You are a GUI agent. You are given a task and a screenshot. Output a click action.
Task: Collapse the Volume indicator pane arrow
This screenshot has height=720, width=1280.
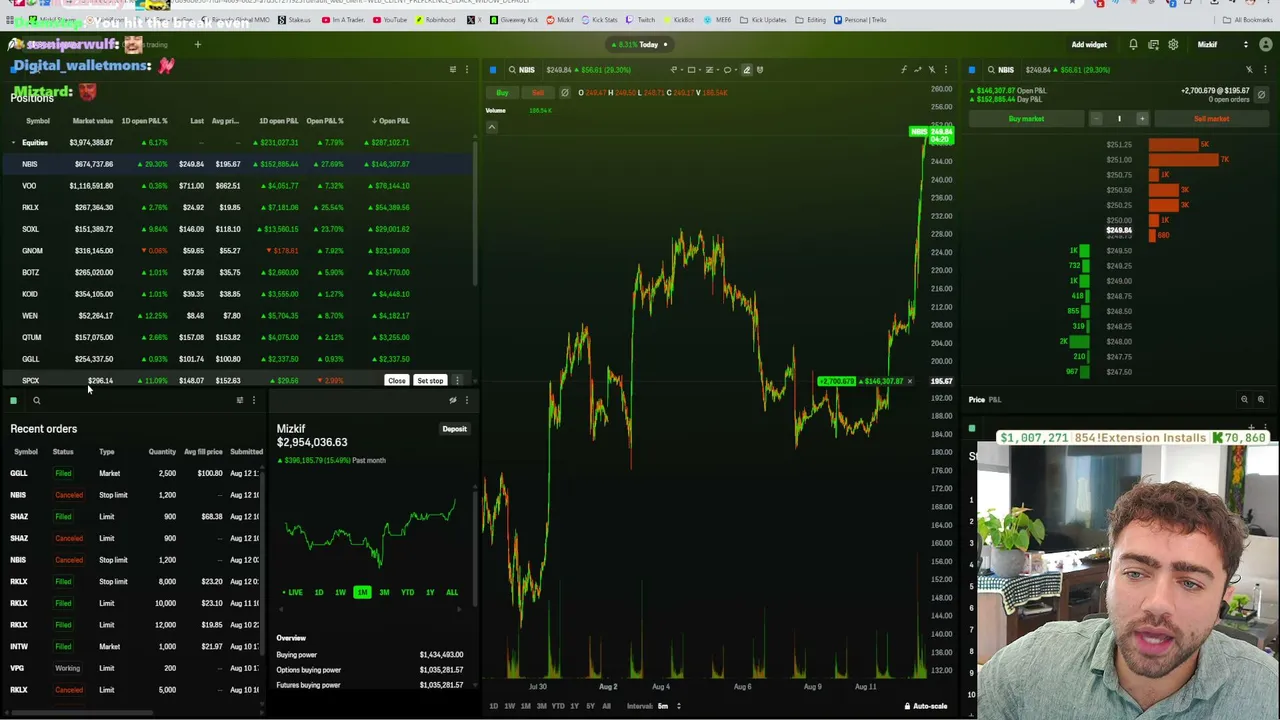(x=492, y=127)
